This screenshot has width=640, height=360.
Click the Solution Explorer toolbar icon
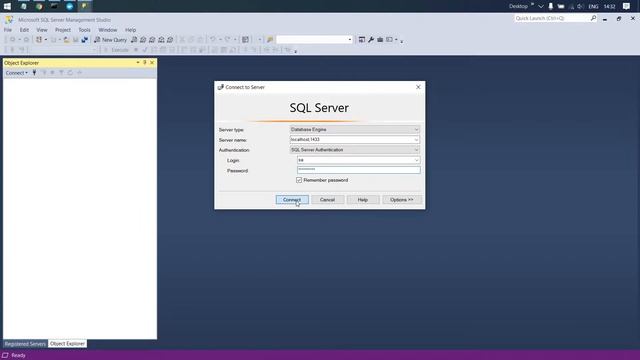click(362, 40)
